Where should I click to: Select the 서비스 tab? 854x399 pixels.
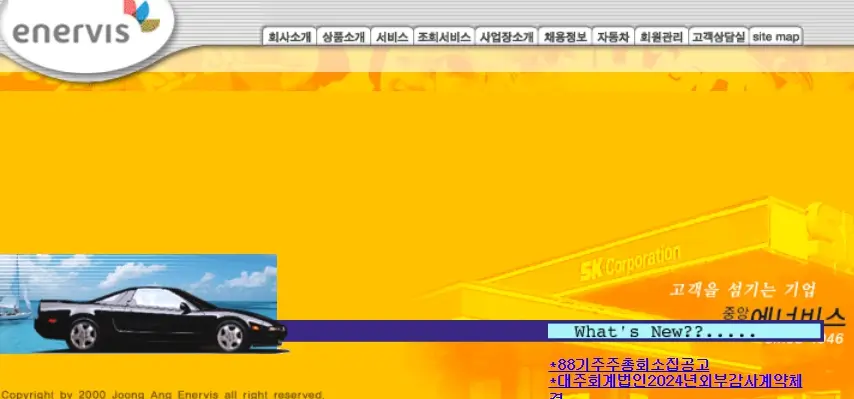(392, 36)
